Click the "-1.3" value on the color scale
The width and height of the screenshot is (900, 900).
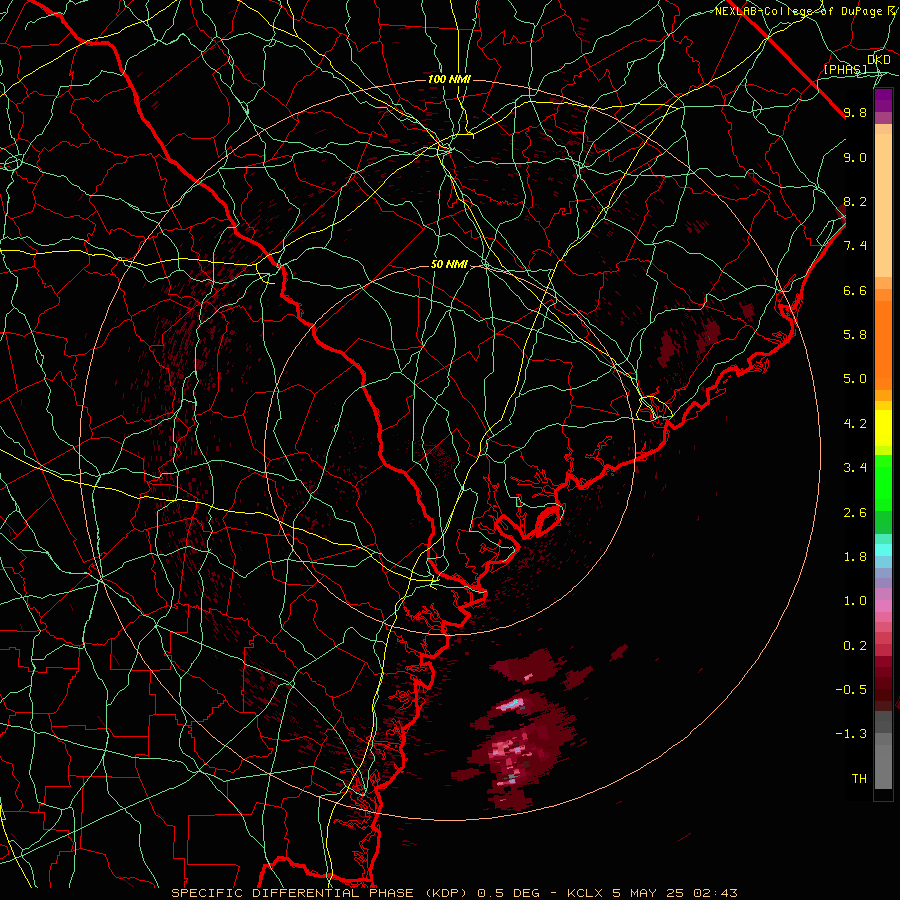[851, 734]
